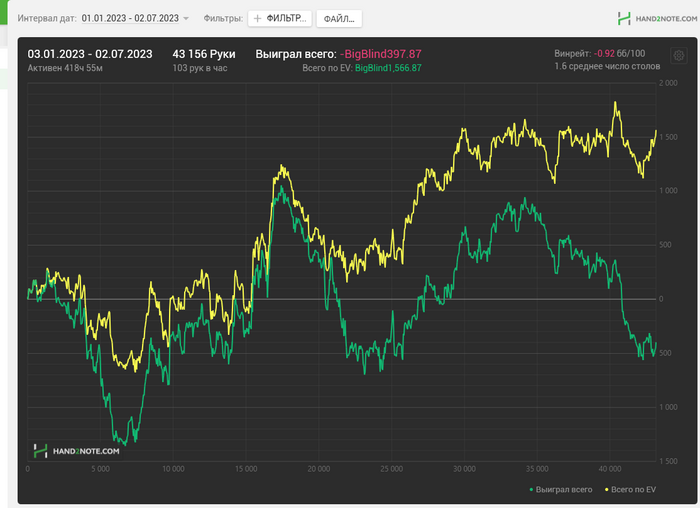Screen dimensions: 700x508
Task: Add a new filter with the ФИЛЬТР button
Action: click(x=280, y=18)
